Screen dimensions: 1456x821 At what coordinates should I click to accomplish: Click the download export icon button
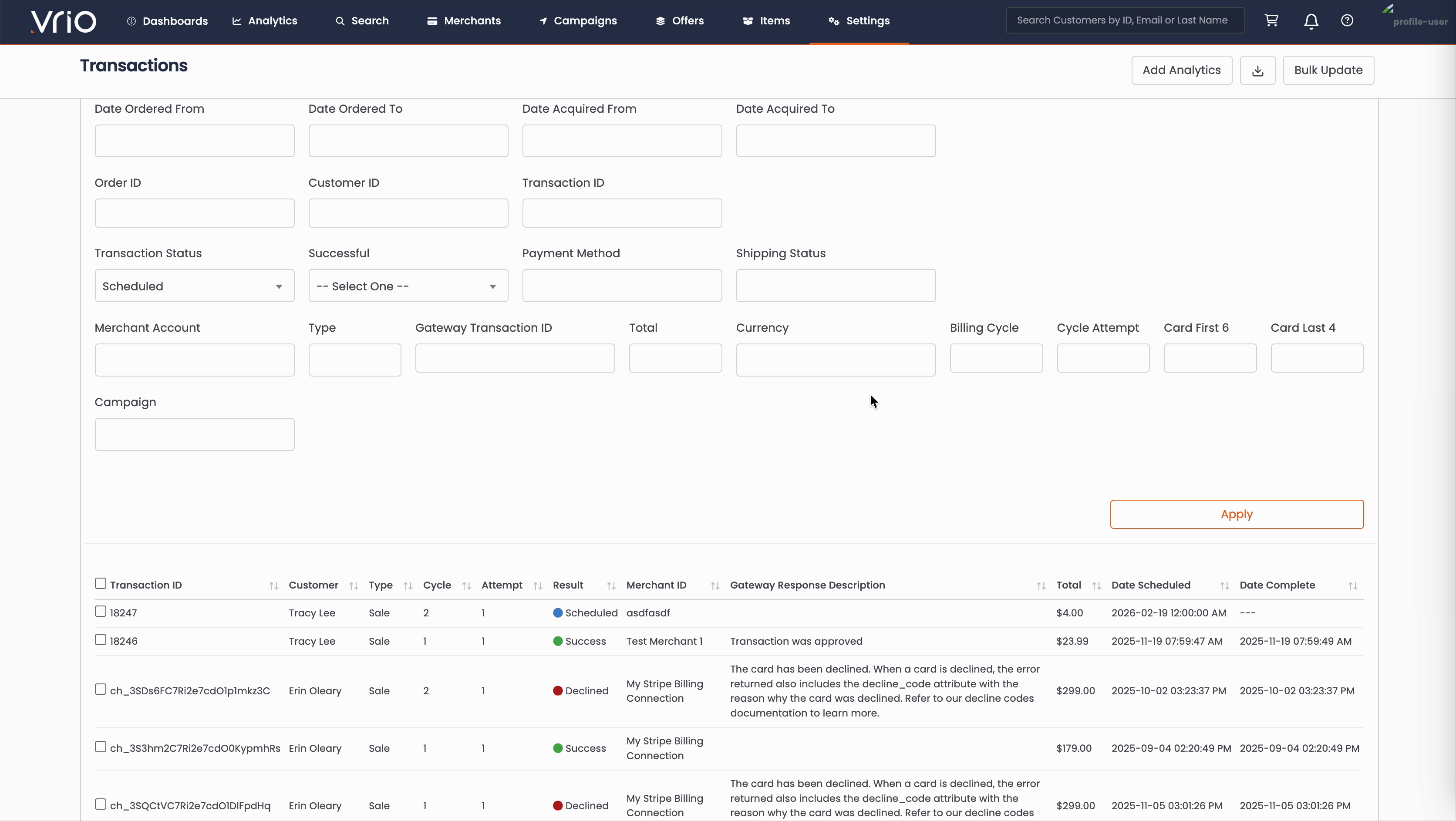click(1257, 70)
